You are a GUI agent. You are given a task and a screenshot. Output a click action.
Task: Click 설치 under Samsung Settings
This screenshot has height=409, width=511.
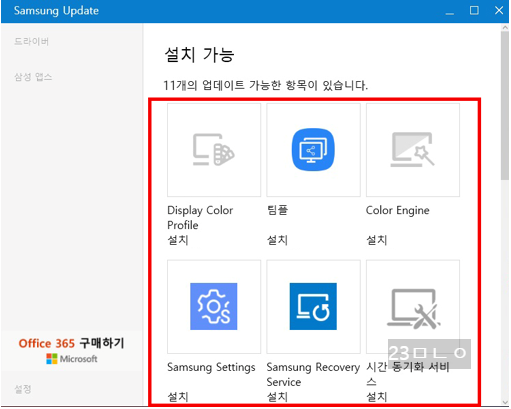tap(178, 397)
